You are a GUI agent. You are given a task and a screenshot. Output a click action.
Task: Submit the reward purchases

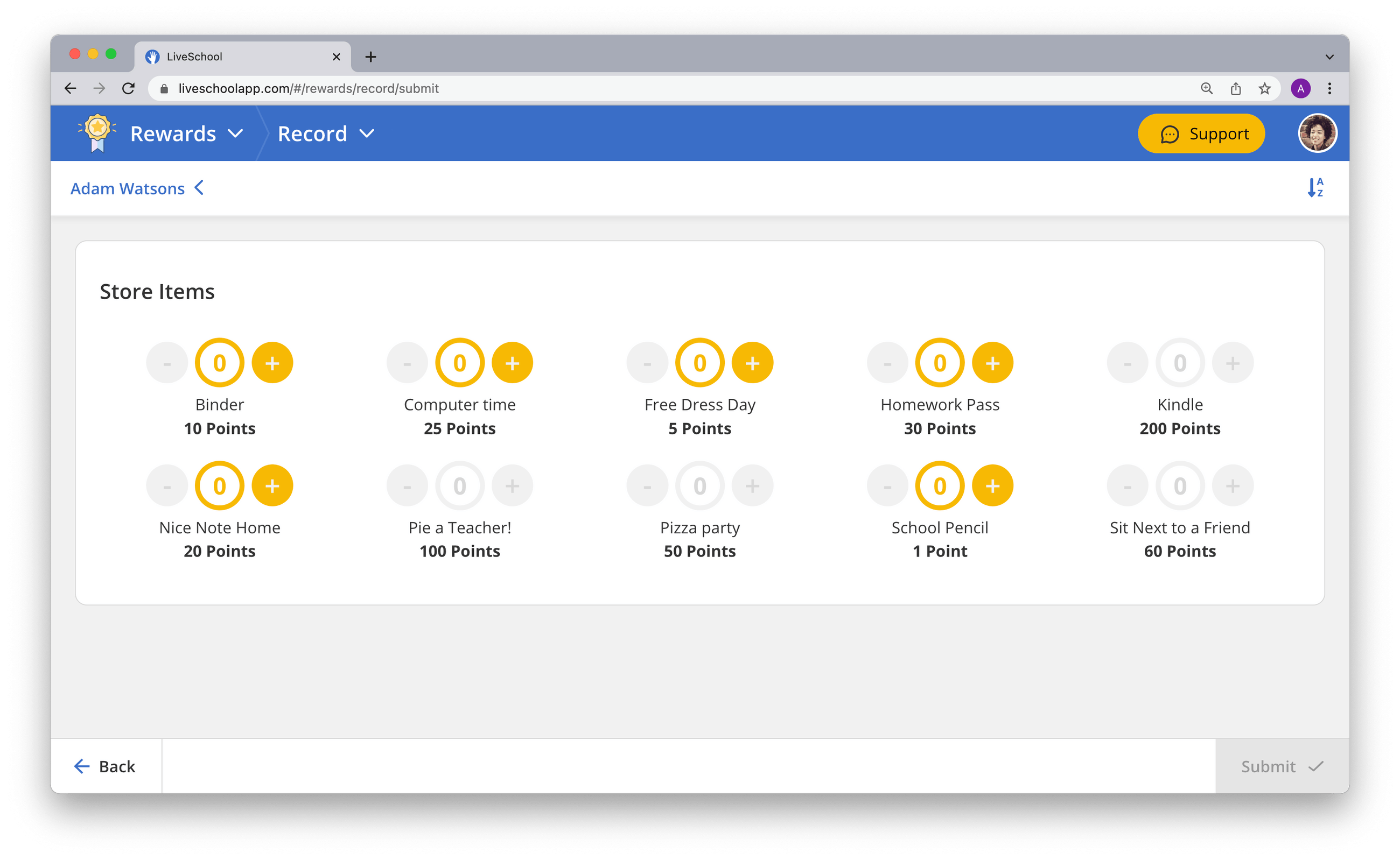pos(1280,766)
